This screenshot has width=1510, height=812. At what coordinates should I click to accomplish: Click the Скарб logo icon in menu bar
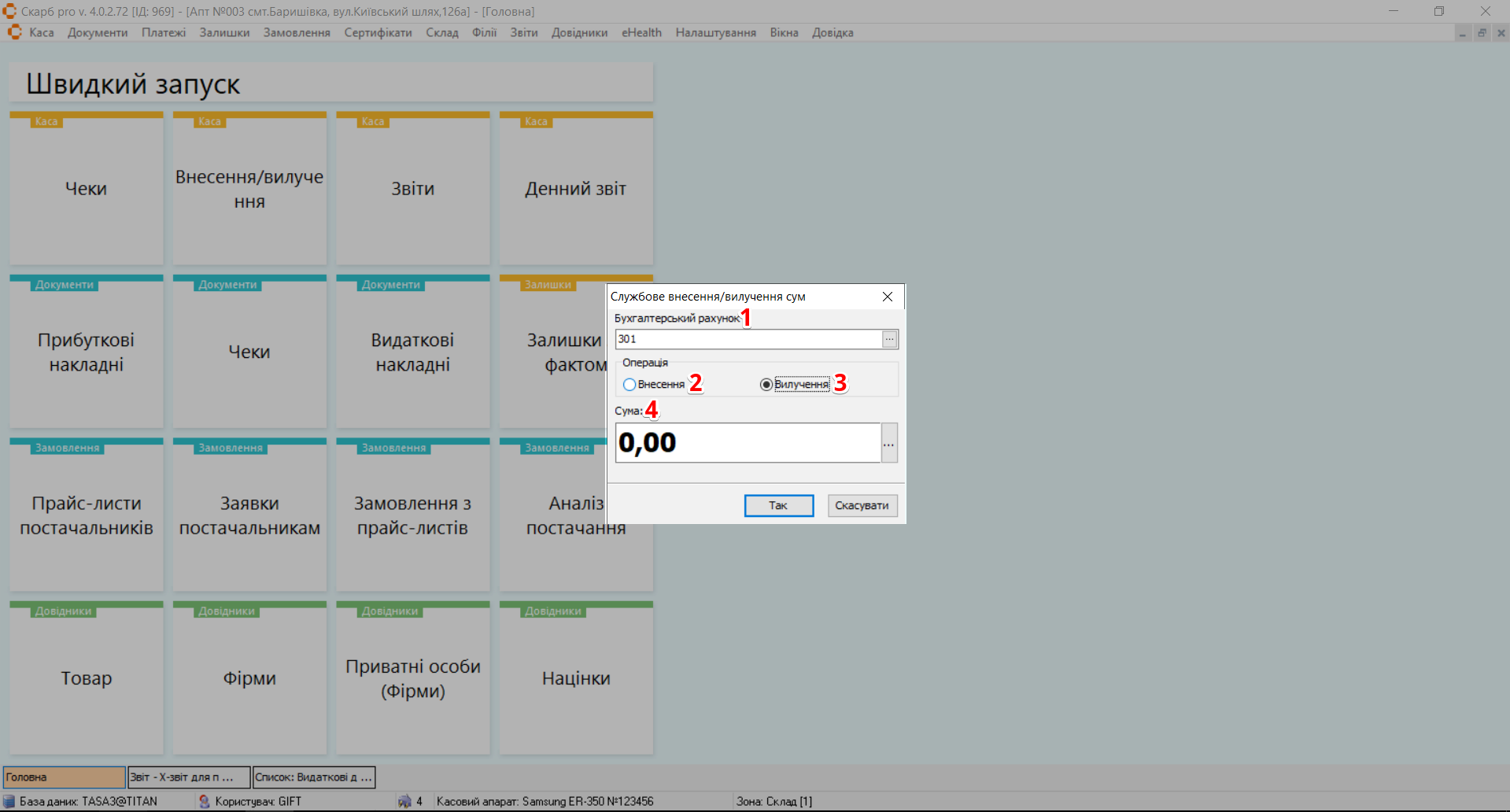click(x=14, y=32)
